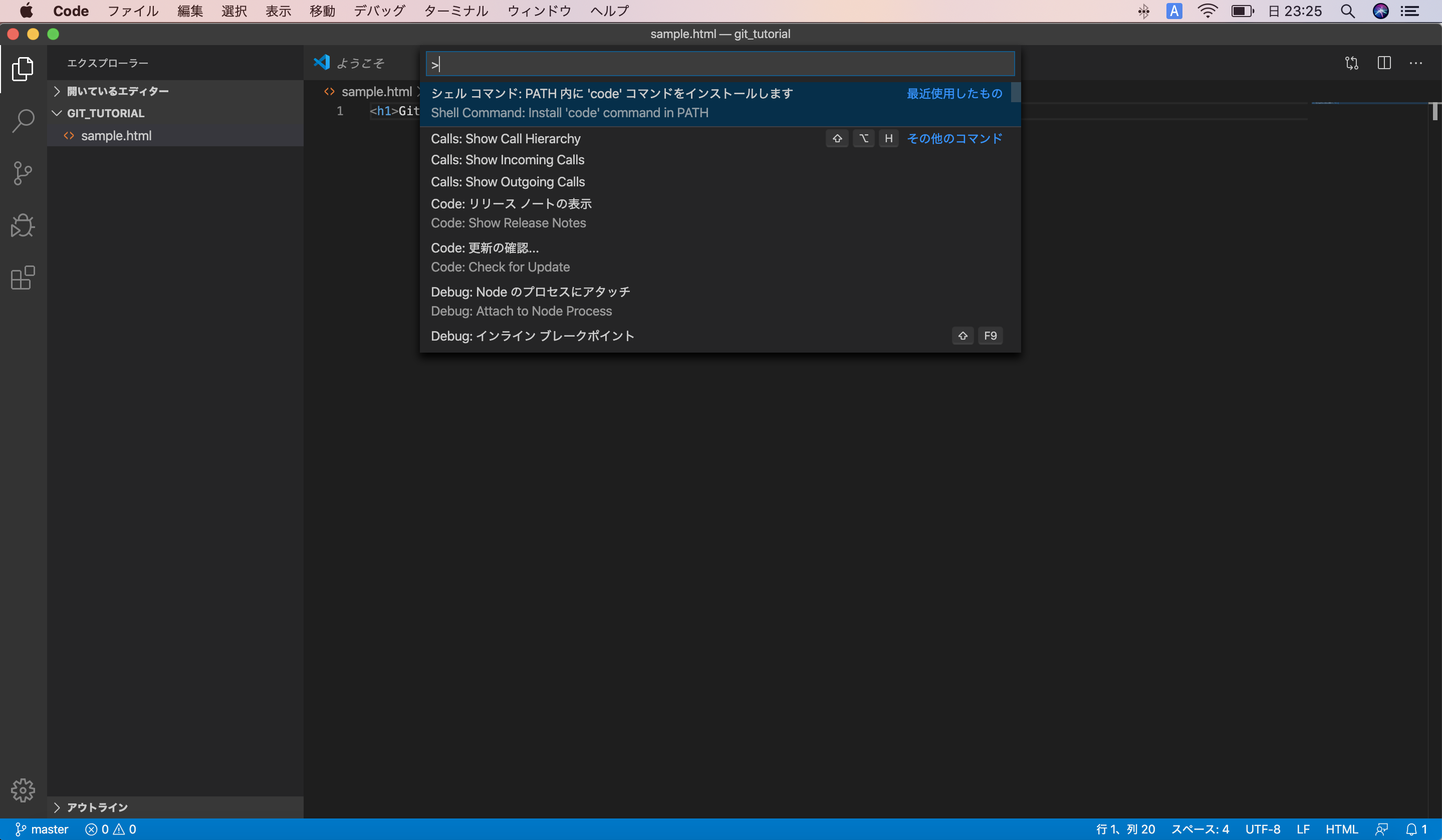Open the Source Control view icon

coord(23,173)
